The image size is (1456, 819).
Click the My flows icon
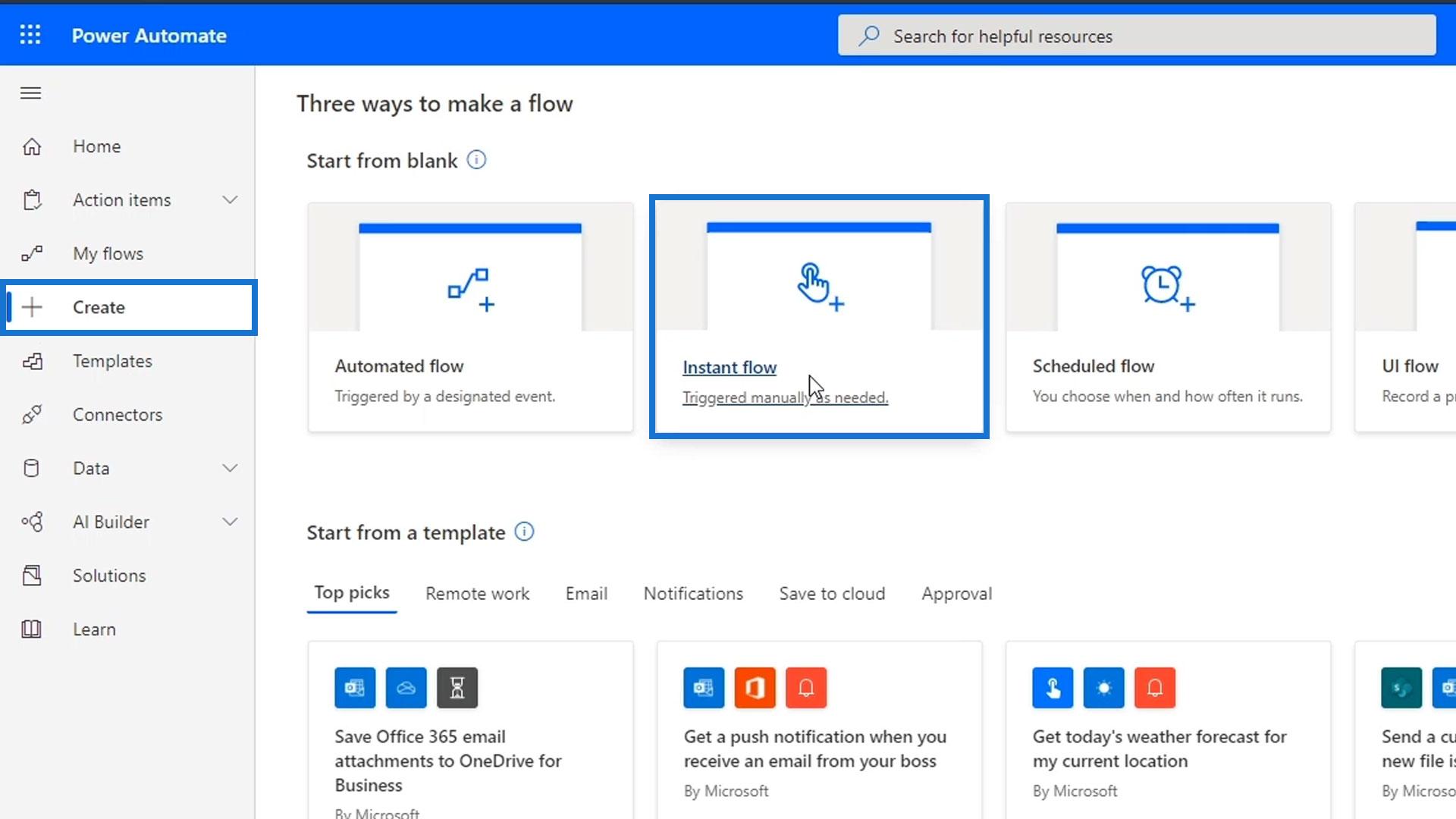(32, 254)
